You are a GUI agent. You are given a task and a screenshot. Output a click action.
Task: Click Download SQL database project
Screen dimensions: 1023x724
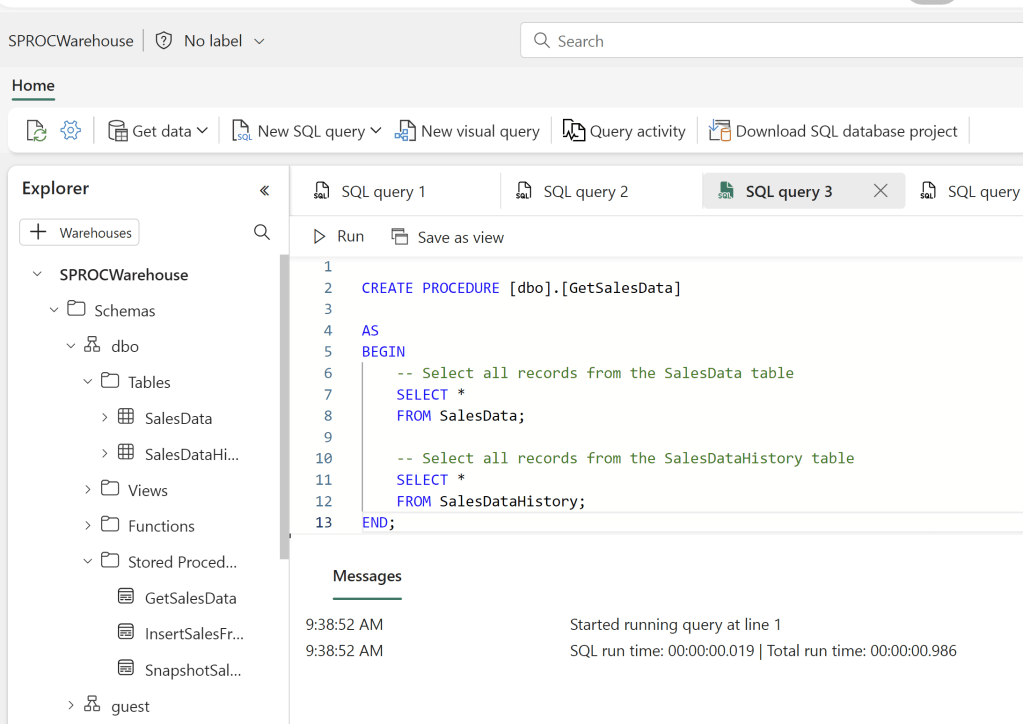click(x=833, y=131)
